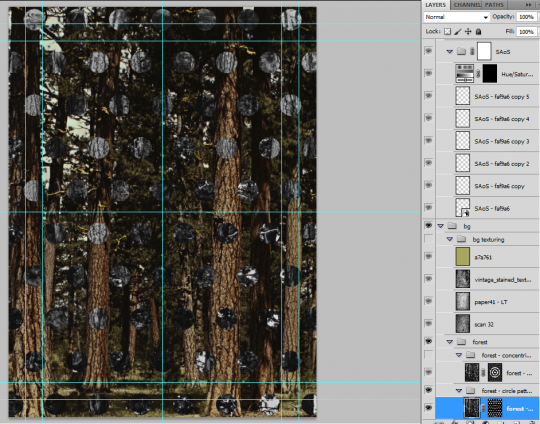Collapse the forest group triangle
Screen dimensions: 540x424
coord(449,342)
